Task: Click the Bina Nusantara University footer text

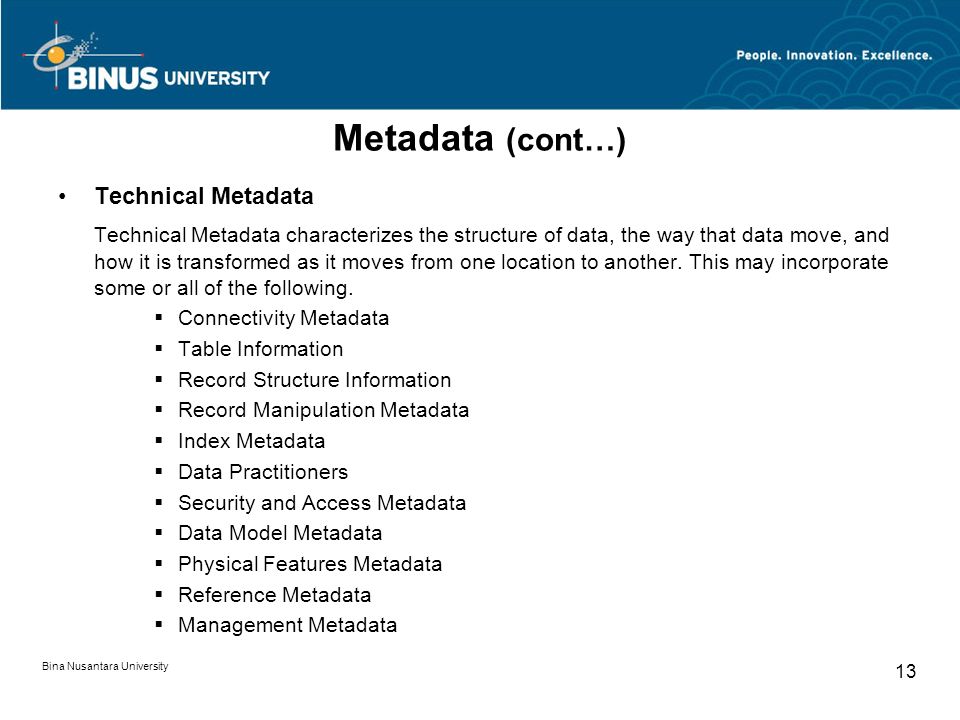Action: [105, 666]
